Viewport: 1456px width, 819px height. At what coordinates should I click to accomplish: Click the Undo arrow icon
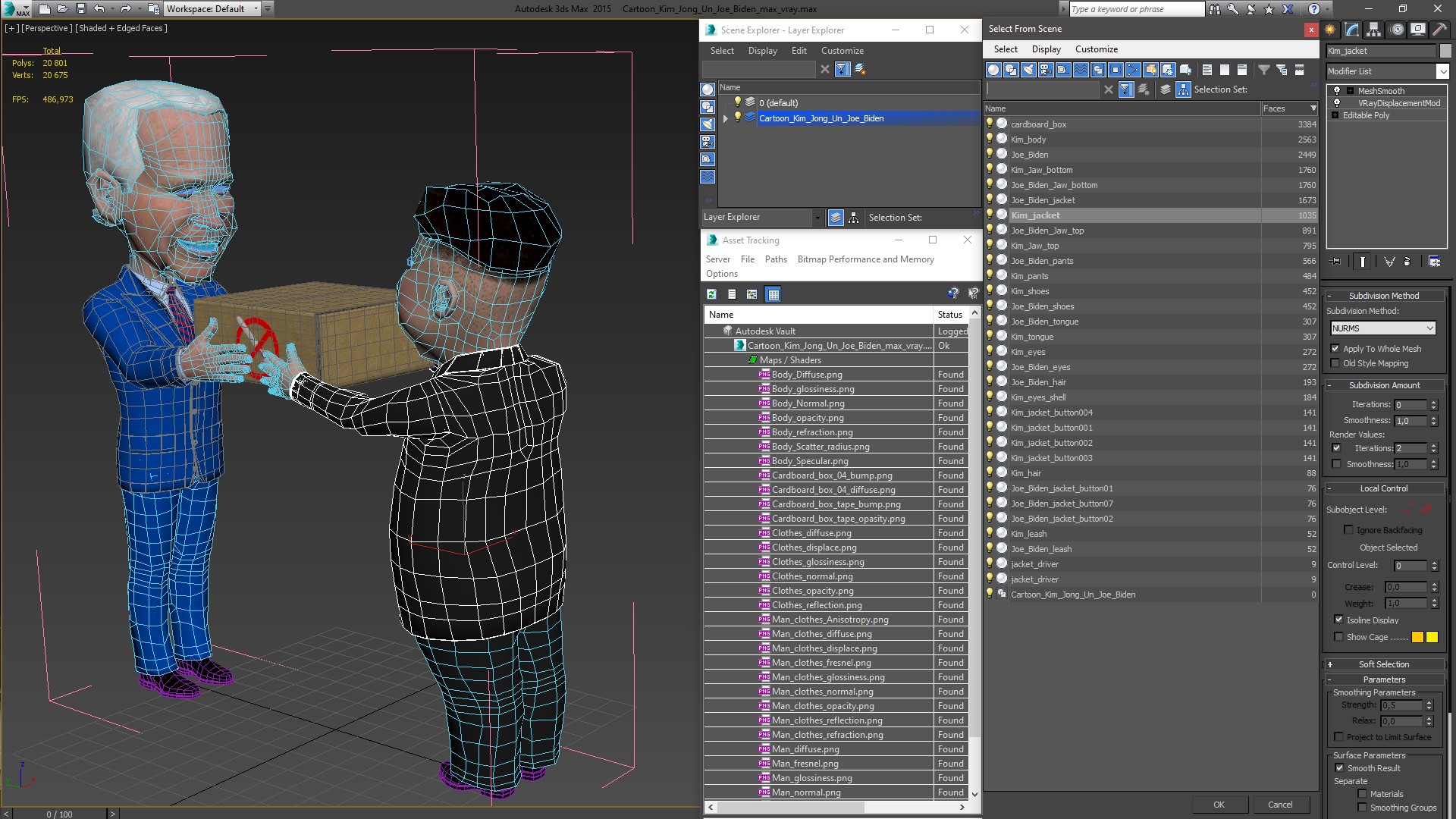click(x=99, y=9)
